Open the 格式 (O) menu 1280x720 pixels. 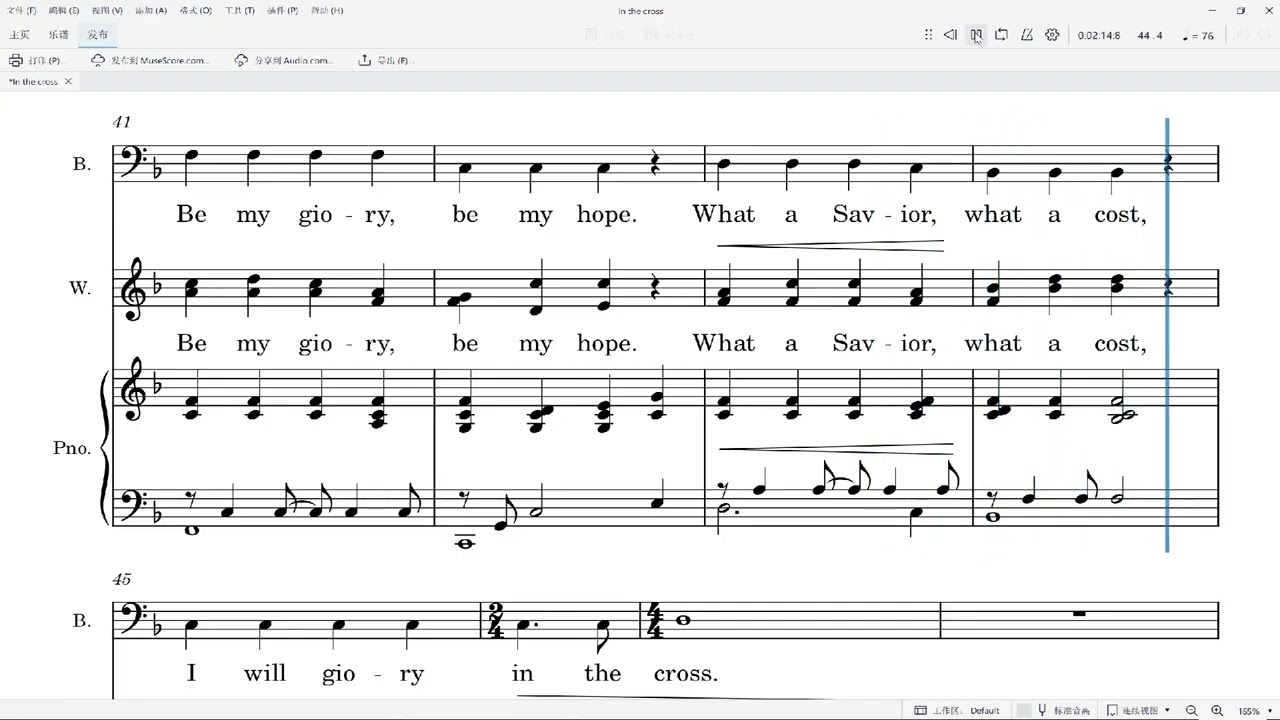click(195, 10)
